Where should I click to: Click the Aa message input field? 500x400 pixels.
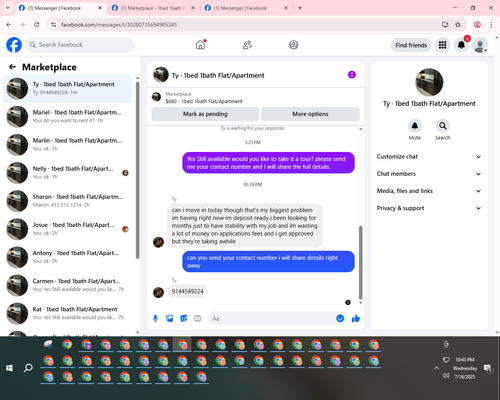[x=272, y=319]
